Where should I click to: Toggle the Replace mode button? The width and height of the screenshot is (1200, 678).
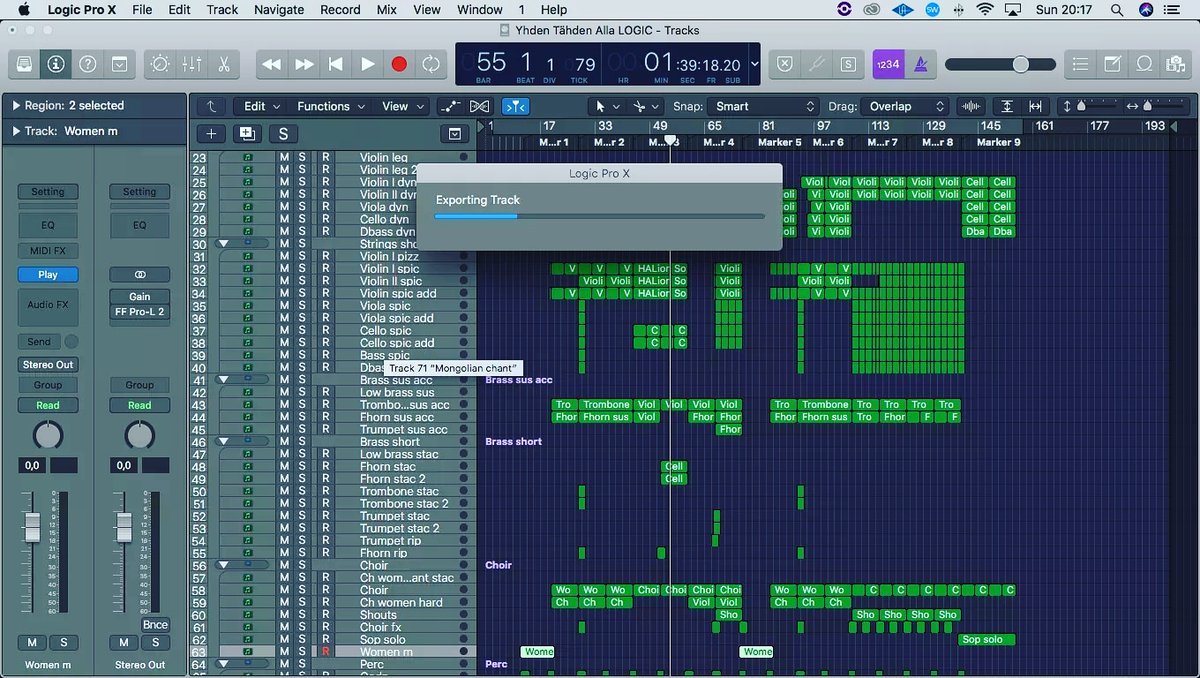pyautogui.click(x=785, y=64)
